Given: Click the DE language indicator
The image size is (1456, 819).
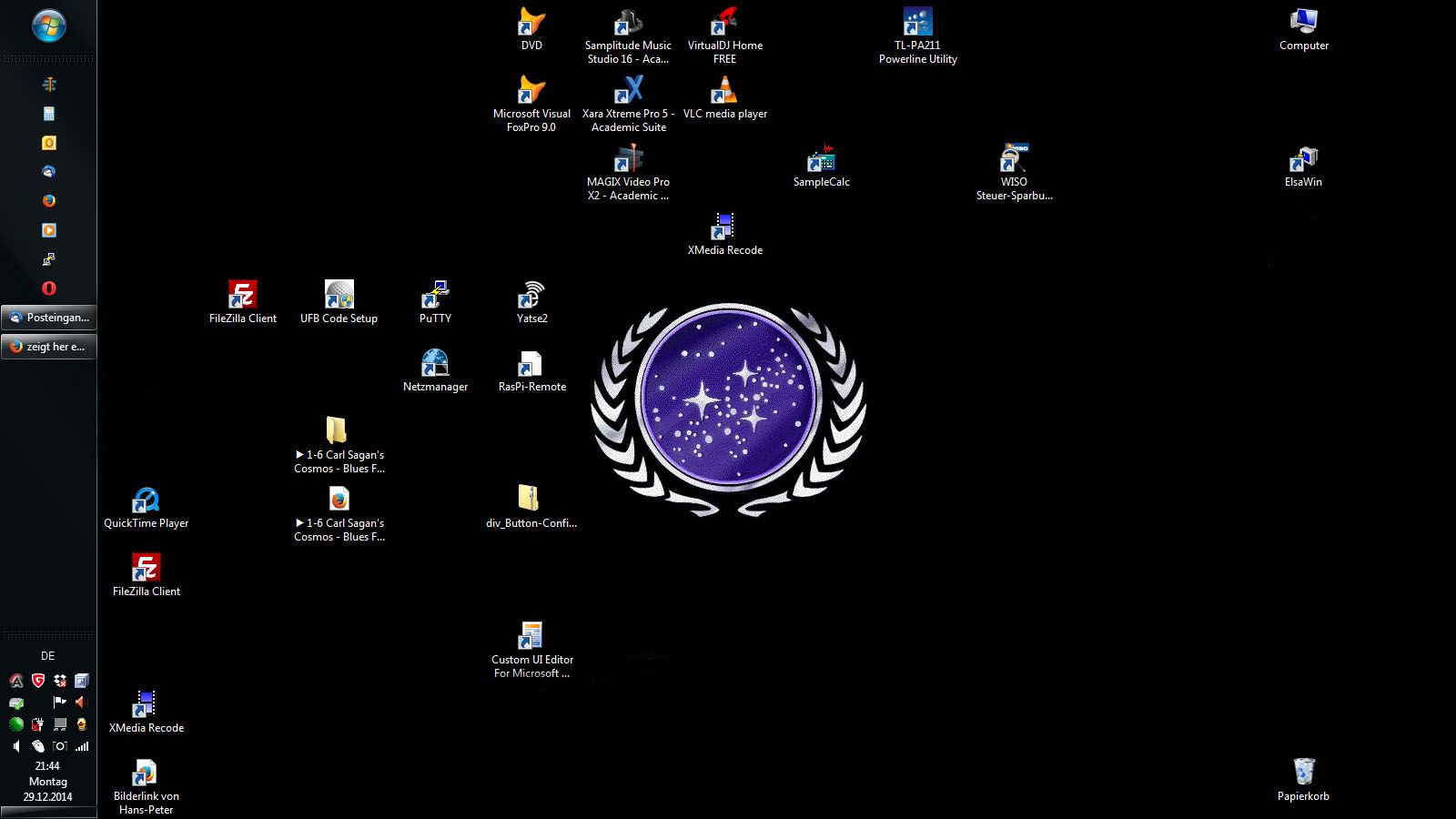Looking at the screenshot, I should (x=48, y=656).
